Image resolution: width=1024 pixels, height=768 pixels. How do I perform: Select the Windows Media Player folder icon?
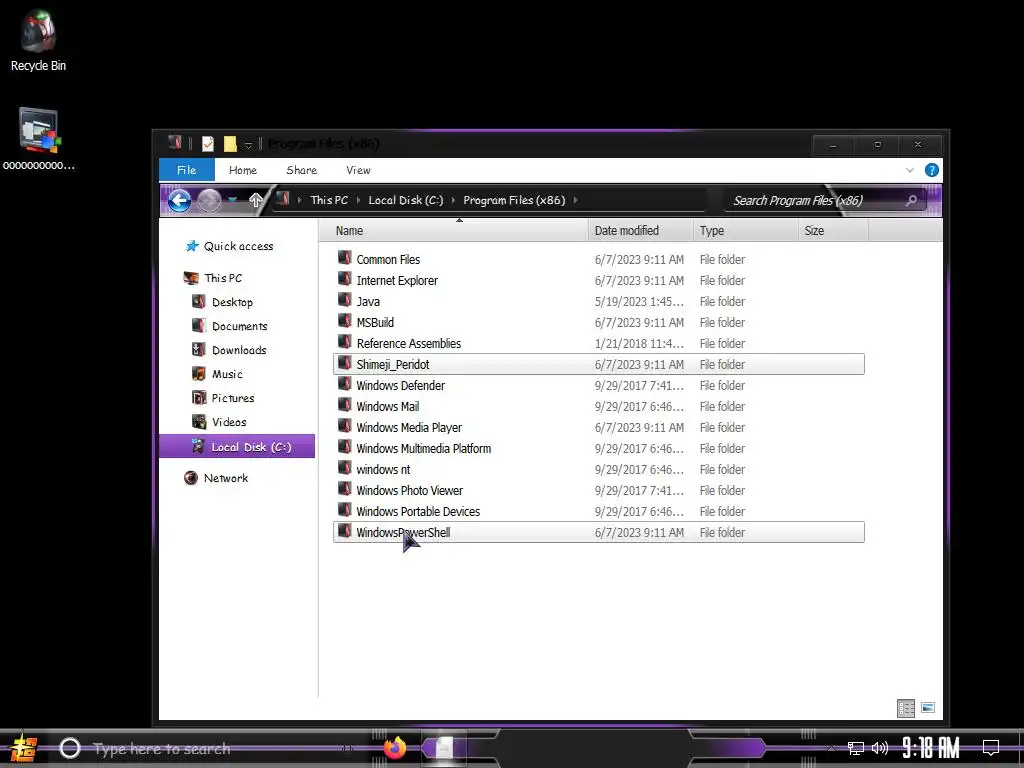tap(345, 426)
